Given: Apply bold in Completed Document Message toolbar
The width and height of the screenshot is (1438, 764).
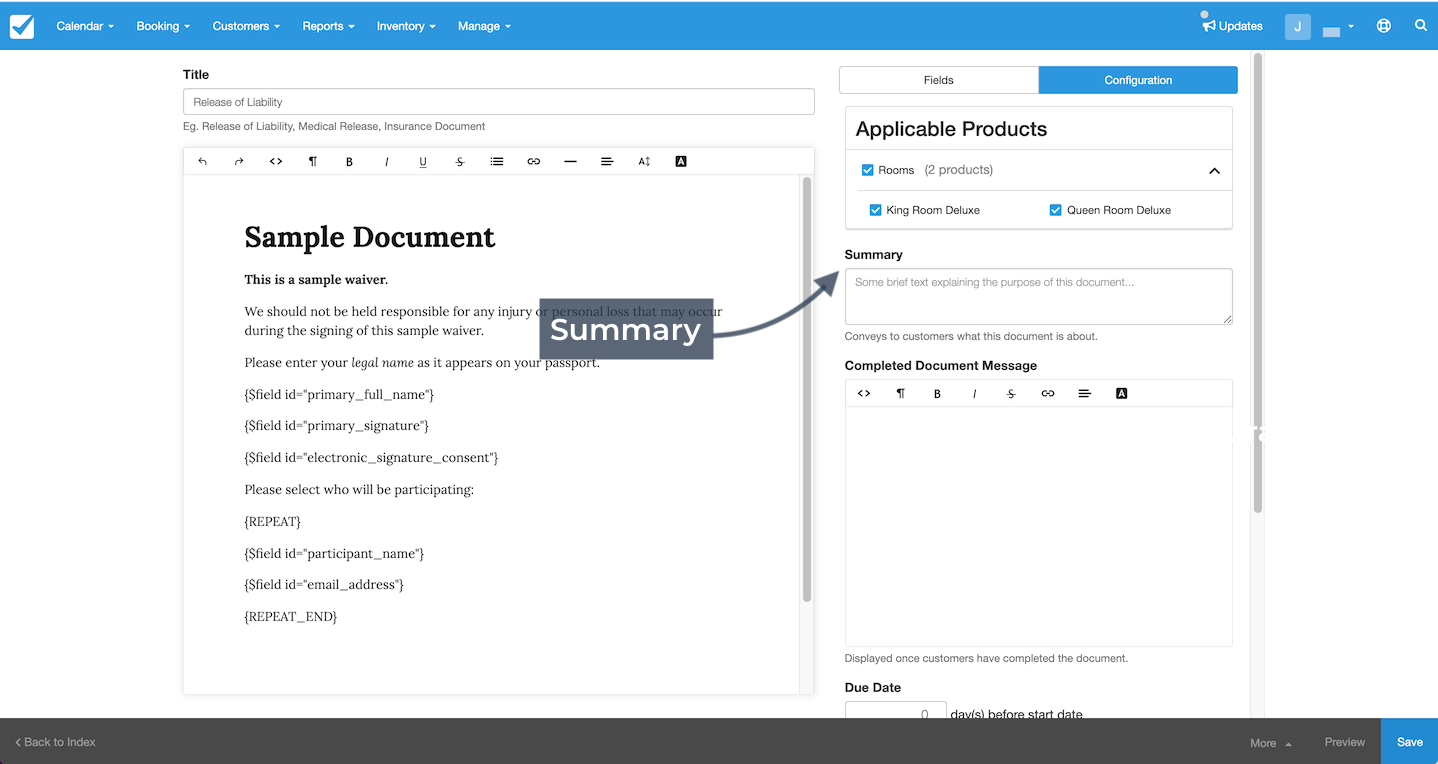Looking at the screenshot, I should (937, 393).
